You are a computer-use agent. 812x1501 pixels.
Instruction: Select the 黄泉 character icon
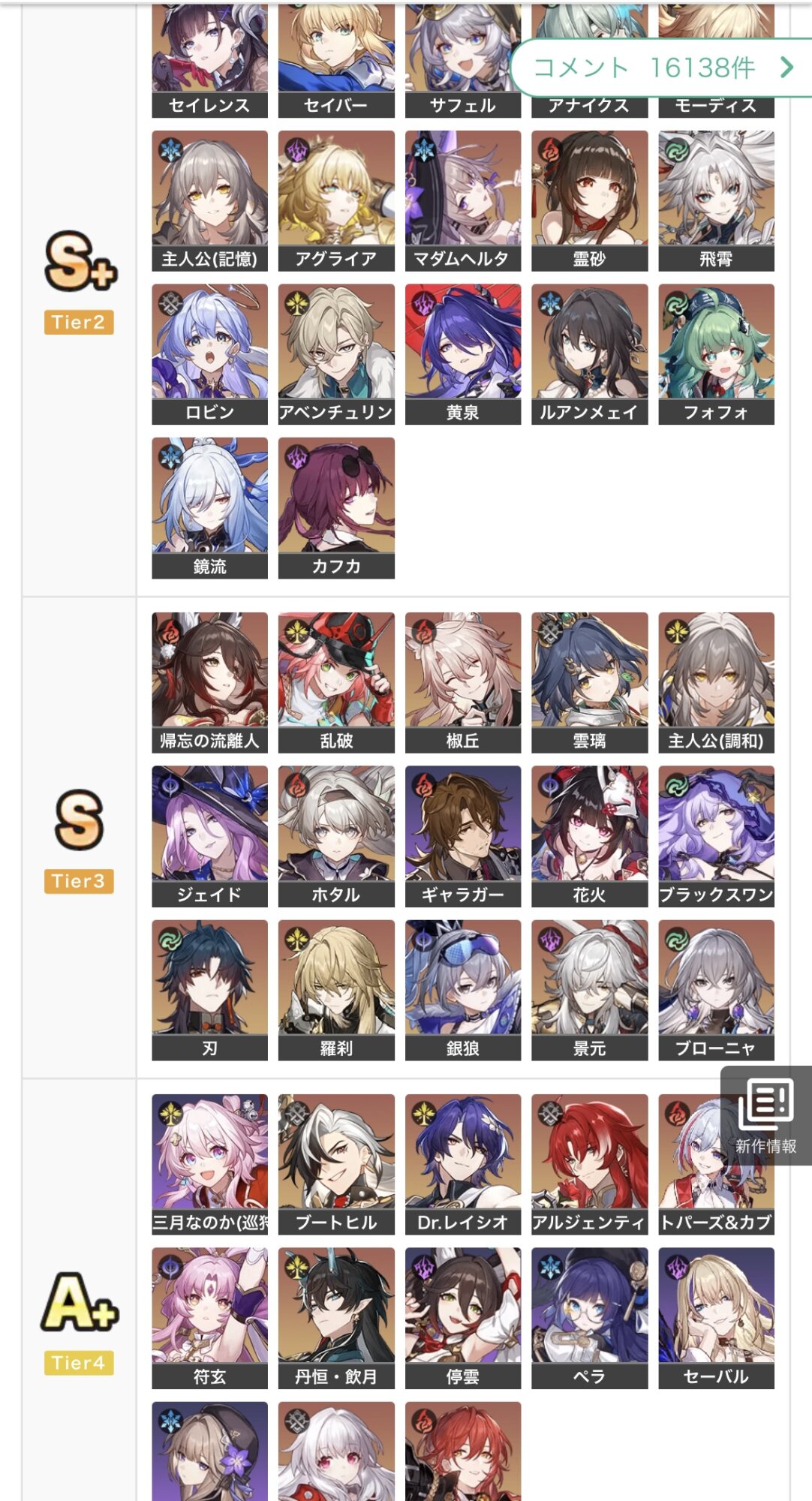click(463, 354)
